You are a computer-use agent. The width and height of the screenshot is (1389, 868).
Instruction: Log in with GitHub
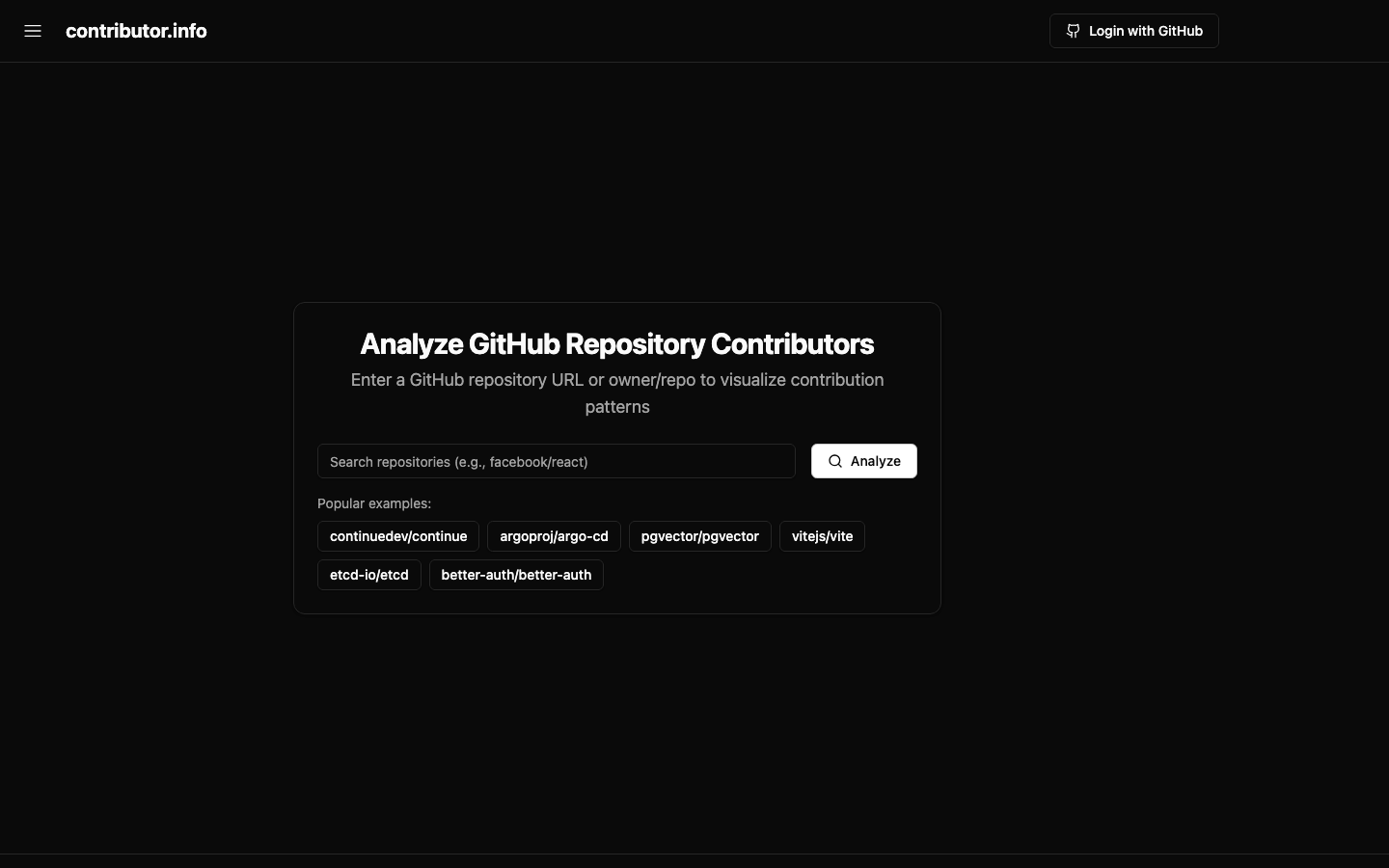tap(1134, 31)
